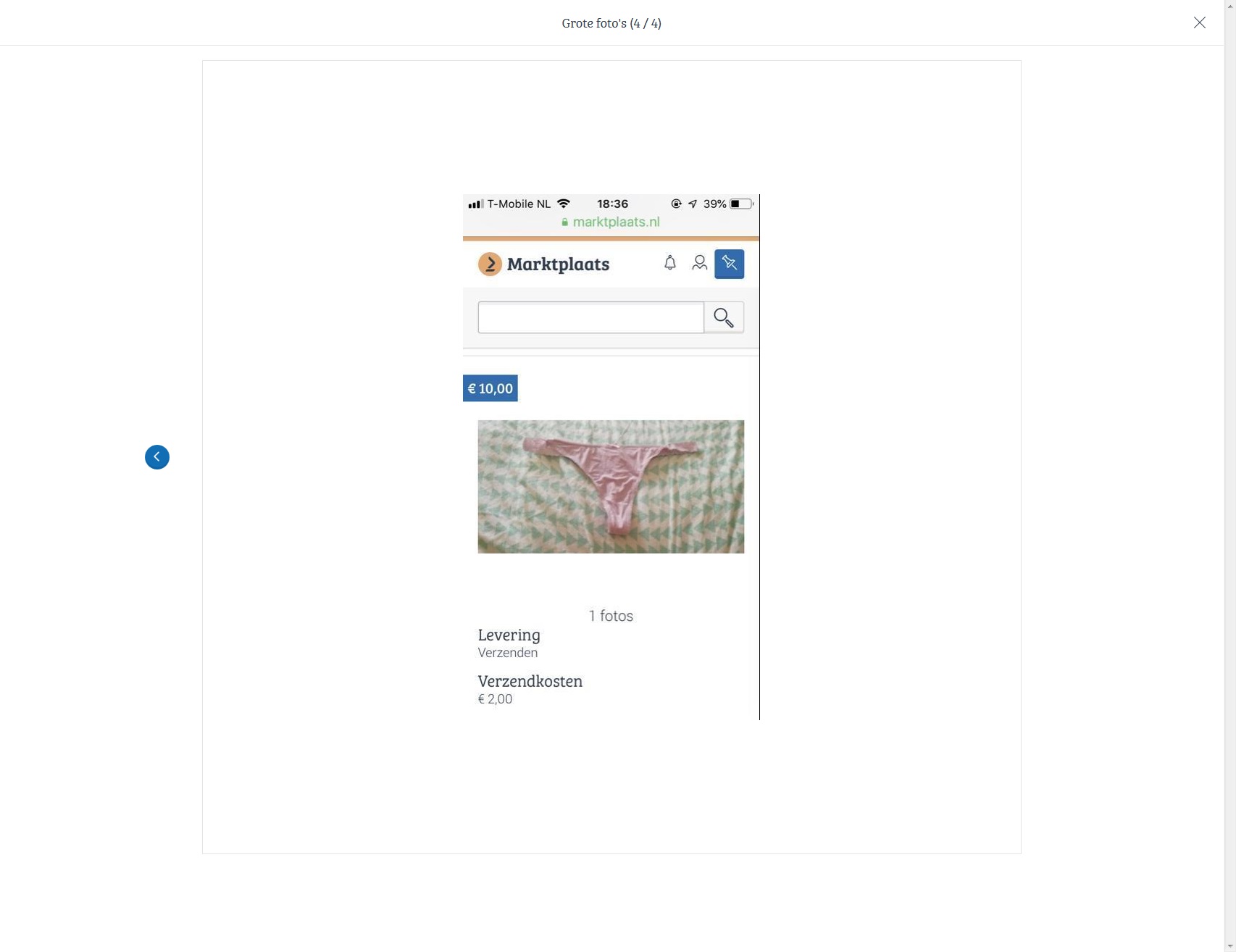Focus the Marktplaats search input field
The image size is (1236, 952).
click(591, 317)
